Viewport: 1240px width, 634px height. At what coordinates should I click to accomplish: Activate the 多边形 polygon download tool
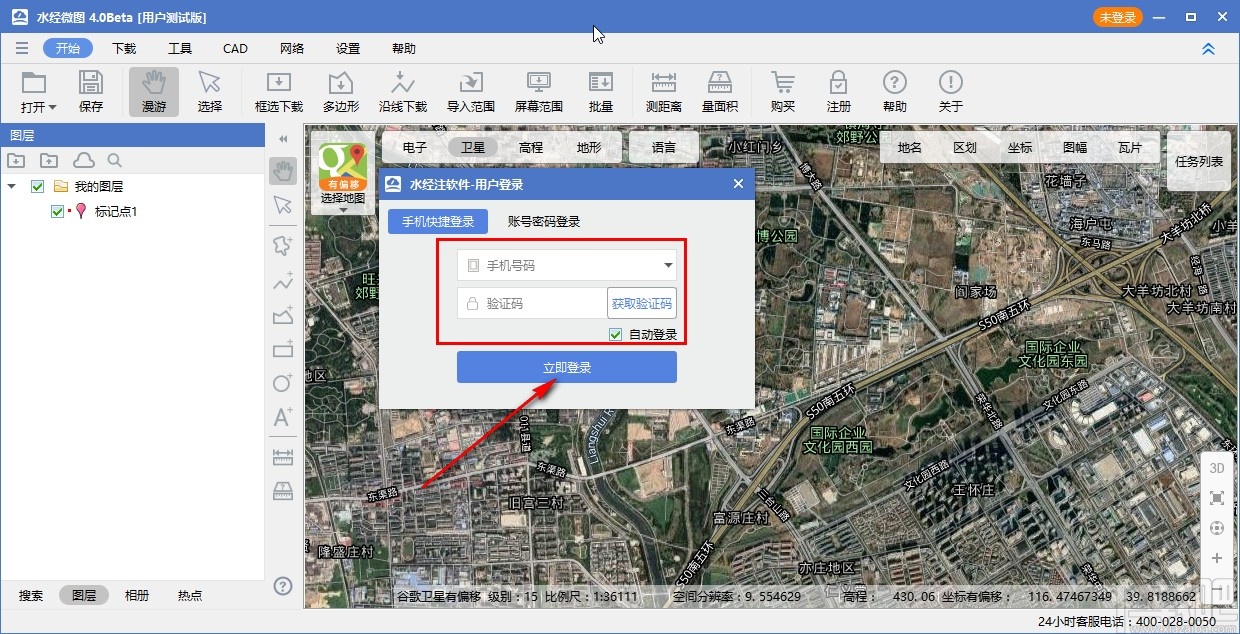click(341, 91)
